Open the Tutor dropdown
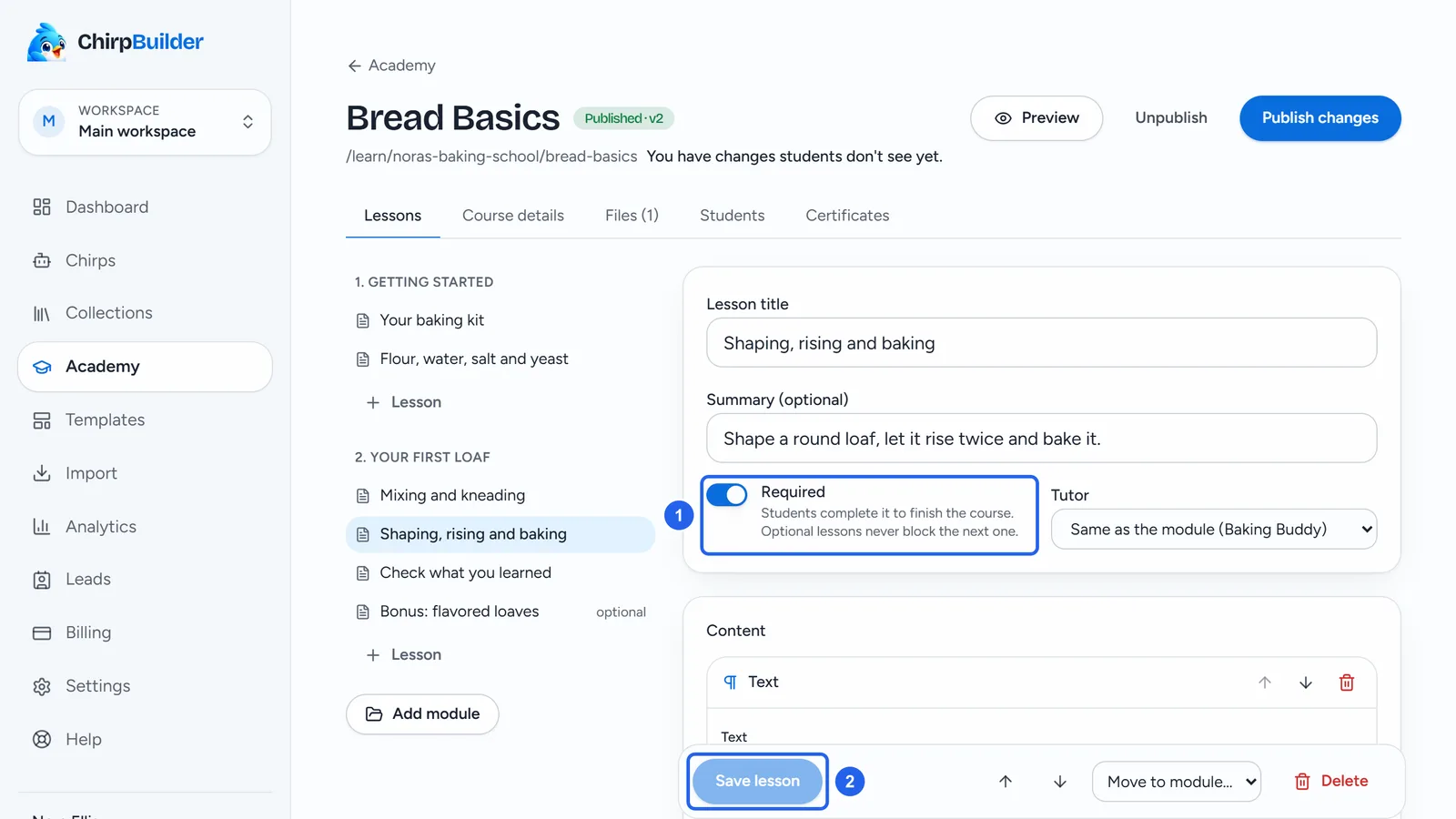 1214,530
